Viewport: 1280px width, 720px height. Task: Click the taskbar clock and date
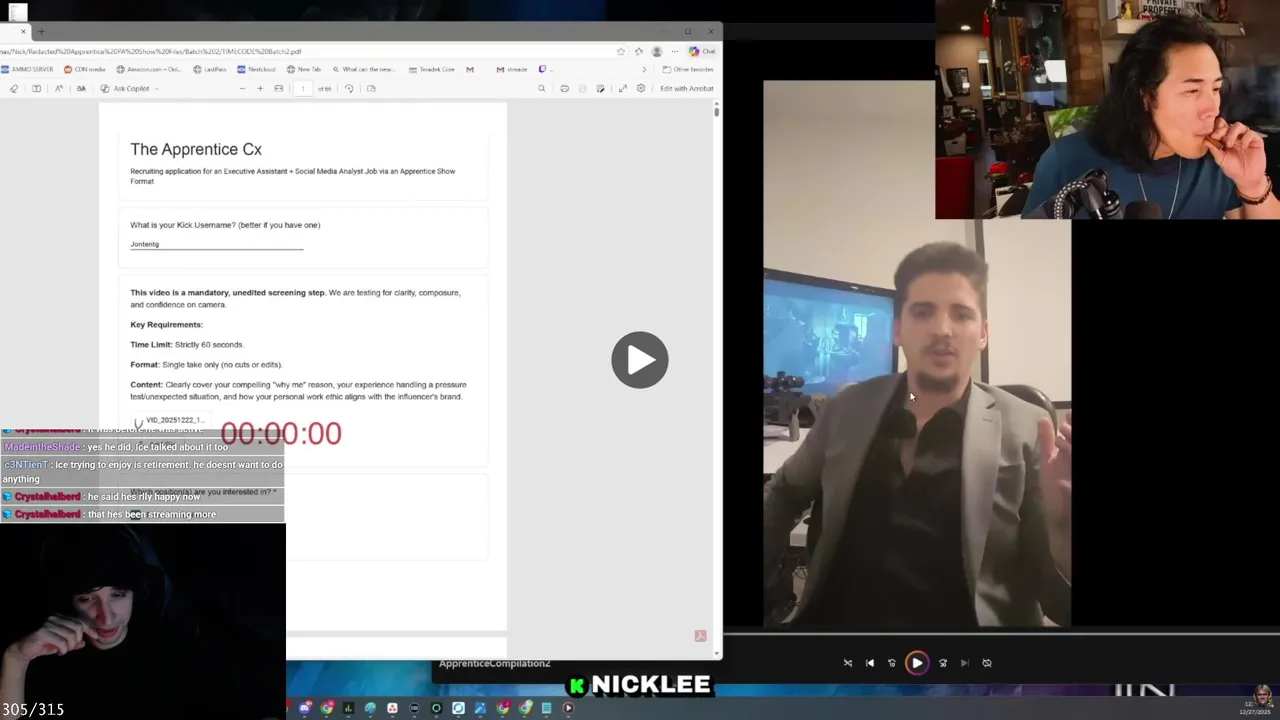[x=1254, y=707]
